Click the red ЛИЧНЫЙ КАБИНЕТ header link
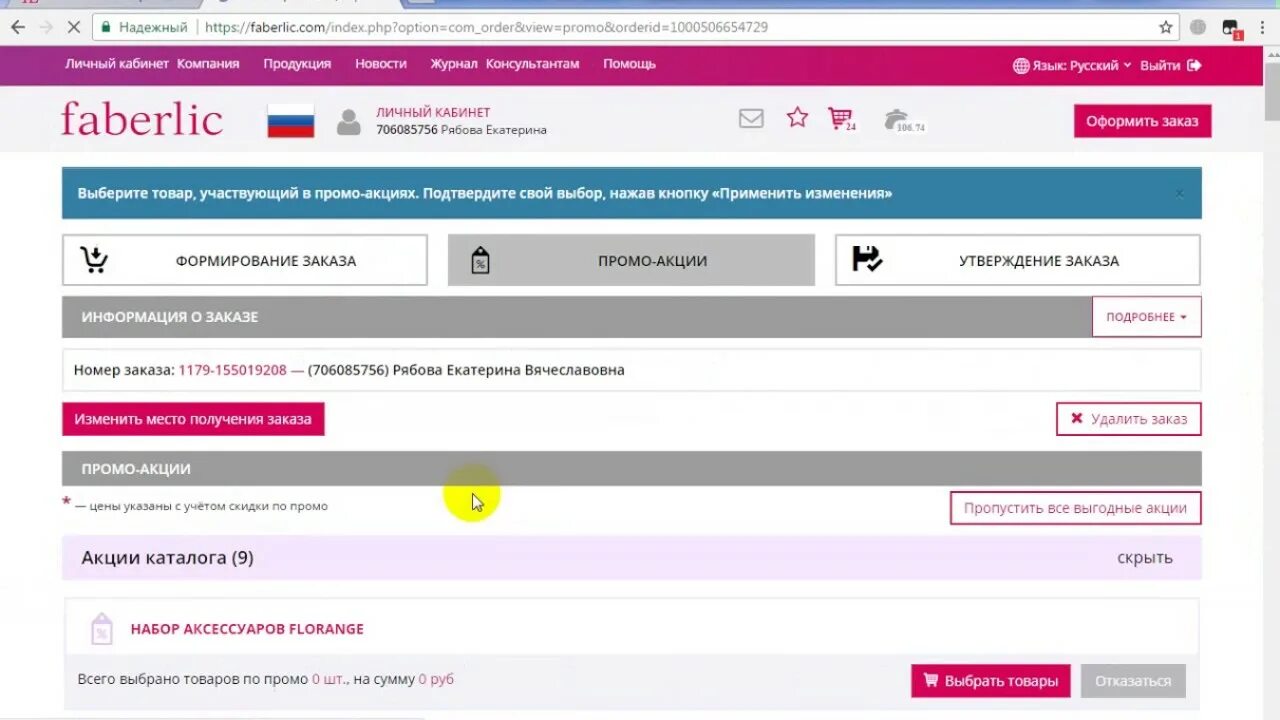The image size is (1280, 720). [x=433, y=112]
